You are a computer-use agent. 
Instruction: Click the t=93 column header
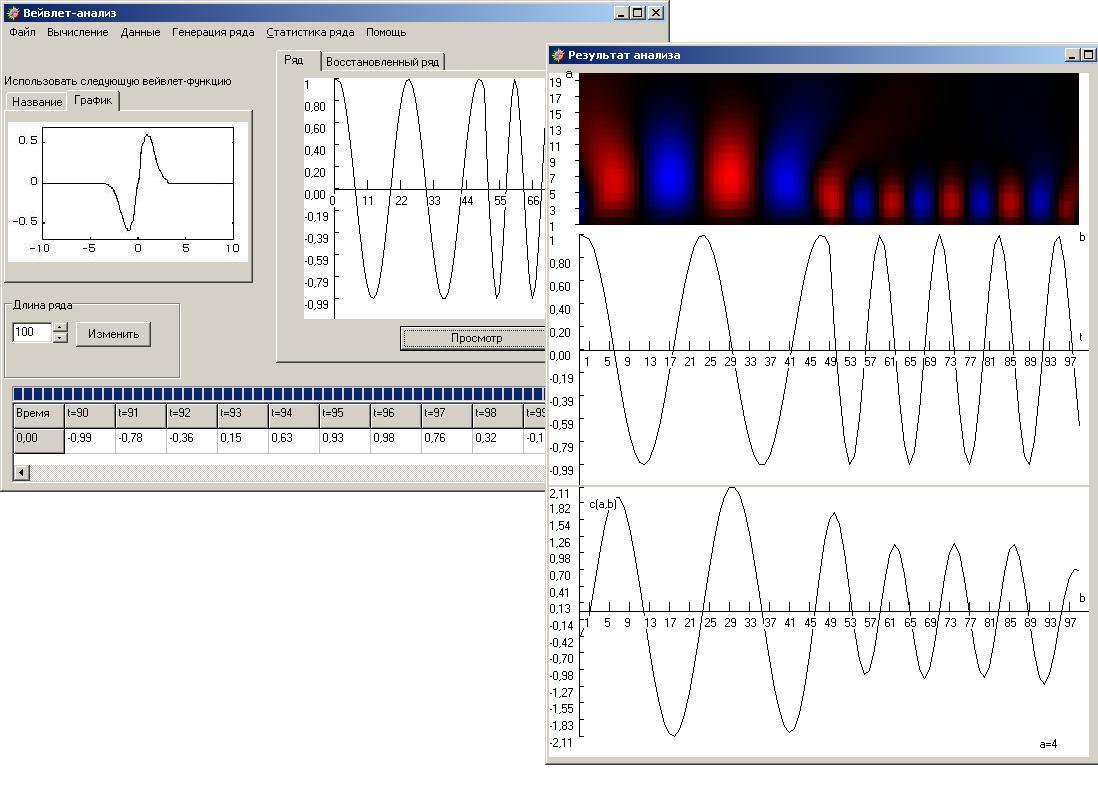pos(243,415)
